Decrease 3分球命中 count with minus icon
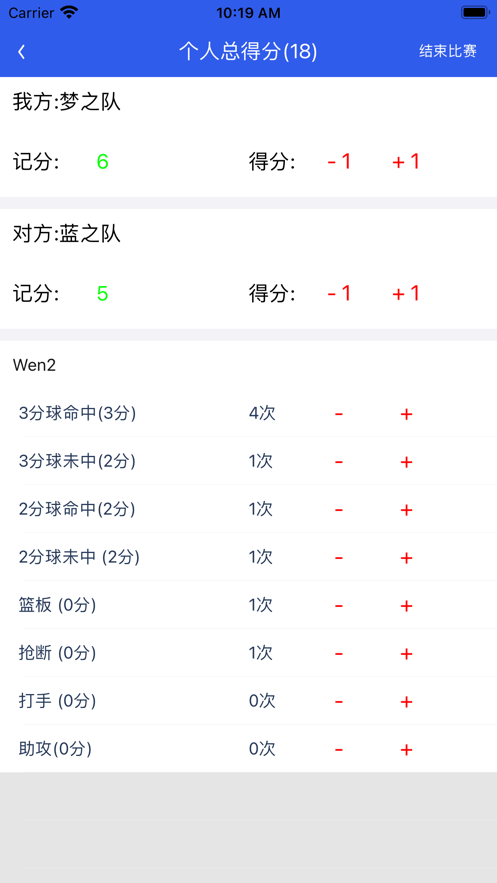This screenshot has height=883, width=497. click(339, 414)
